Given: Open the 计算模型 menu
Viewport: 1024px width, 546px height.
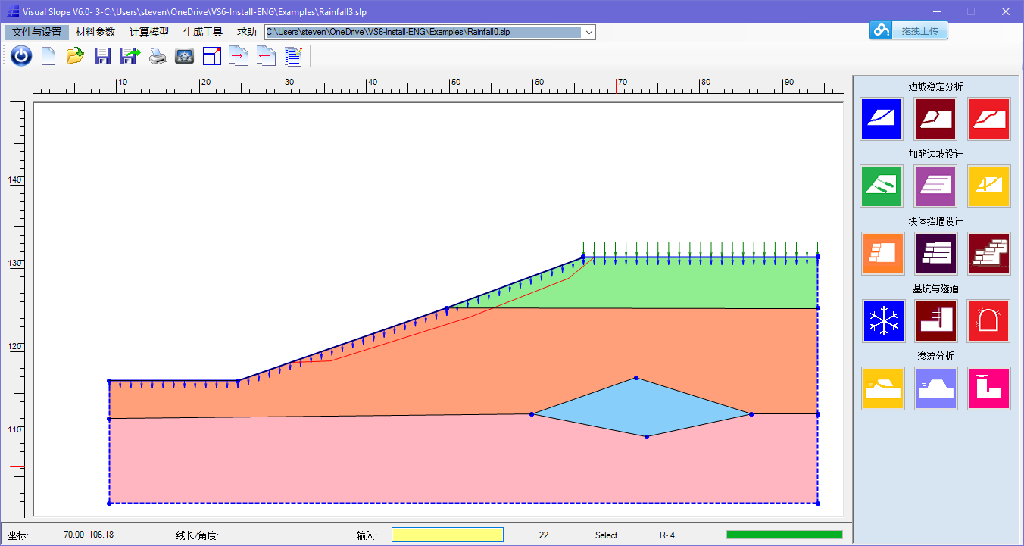Looking at the screenshot, I should click(148, 32).
